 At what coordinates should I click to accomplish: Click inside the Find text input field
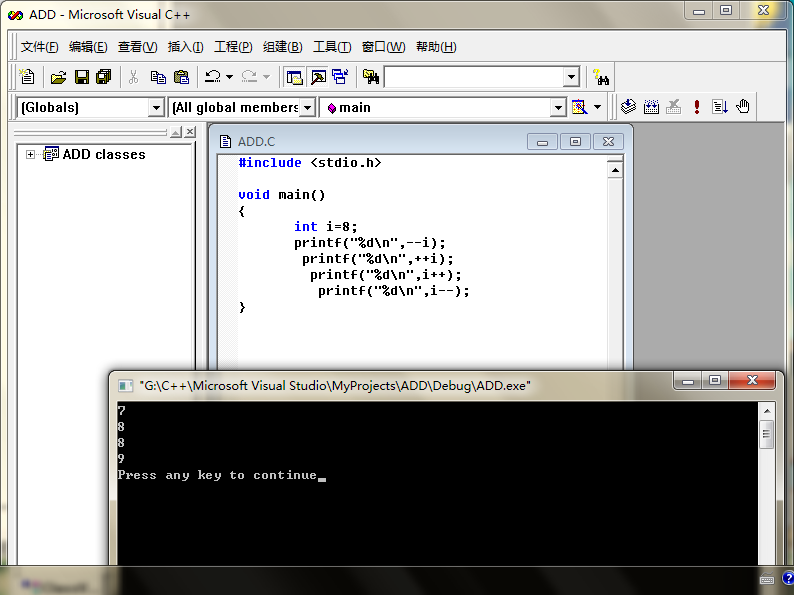tap(474, 77)
